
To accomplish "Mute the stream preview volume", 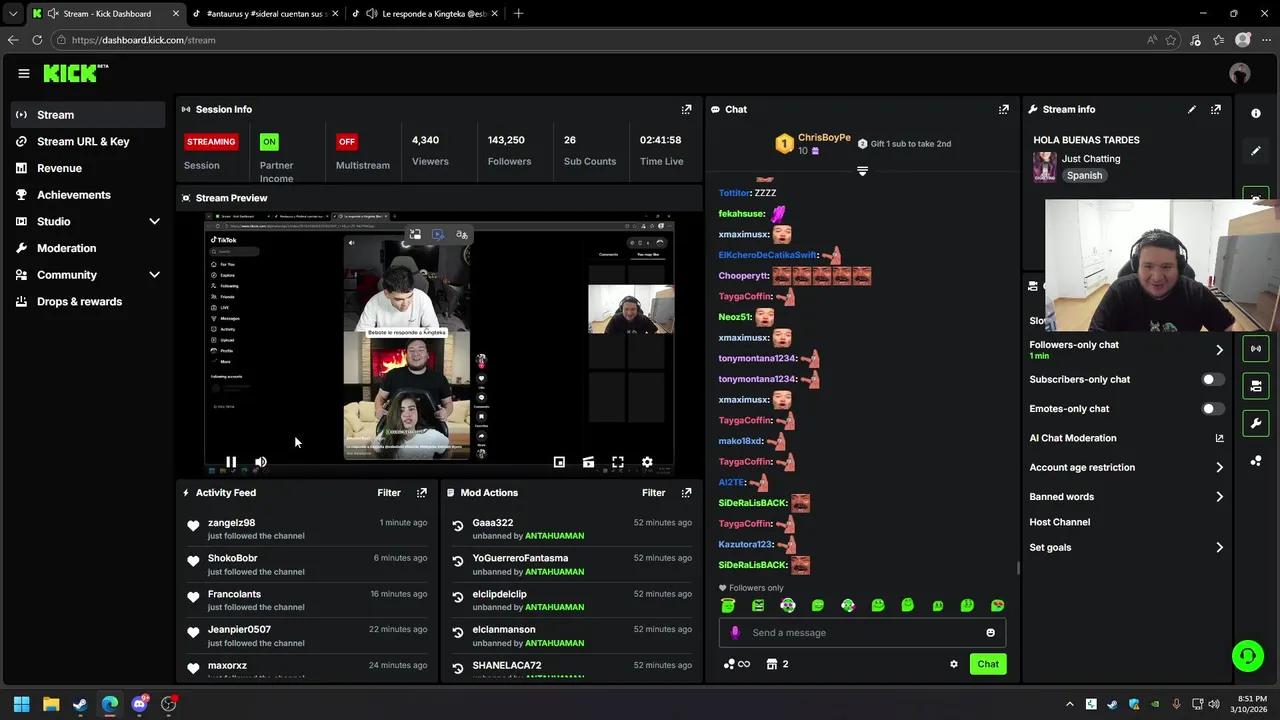I will (260, 462).
